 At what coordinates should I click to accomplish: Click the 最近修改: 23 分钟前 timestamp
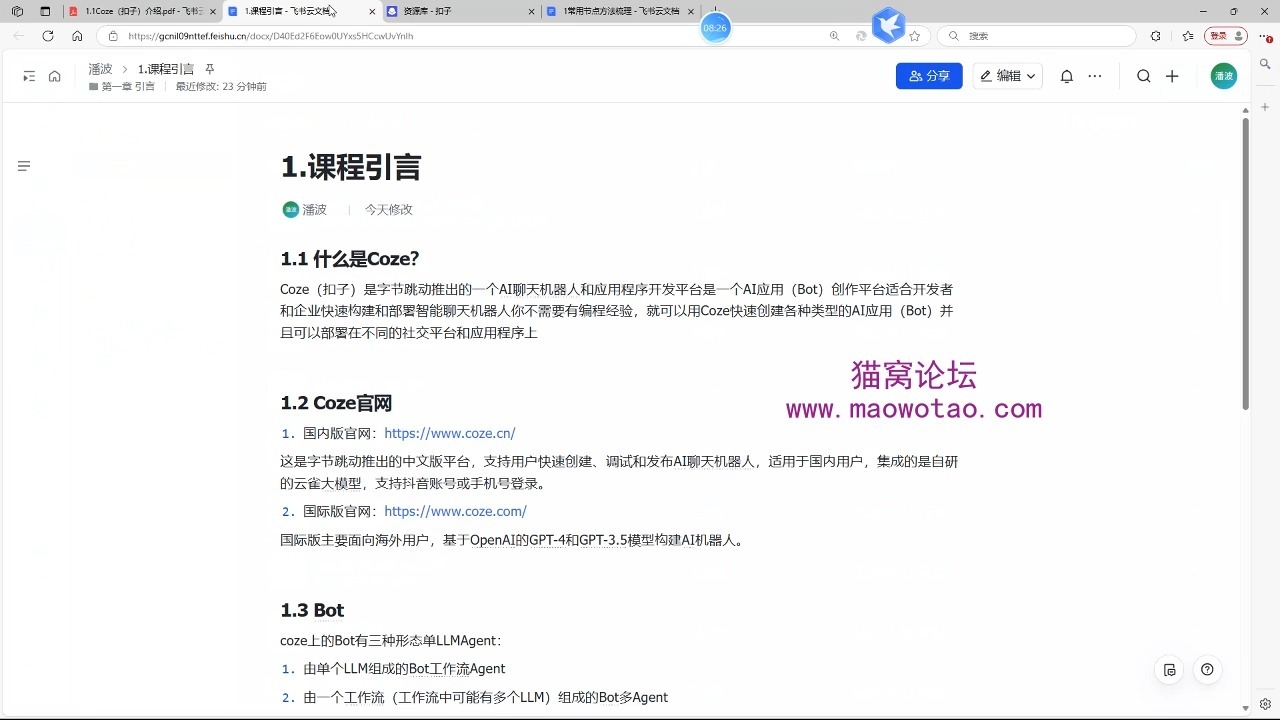[x=221, y=87]
